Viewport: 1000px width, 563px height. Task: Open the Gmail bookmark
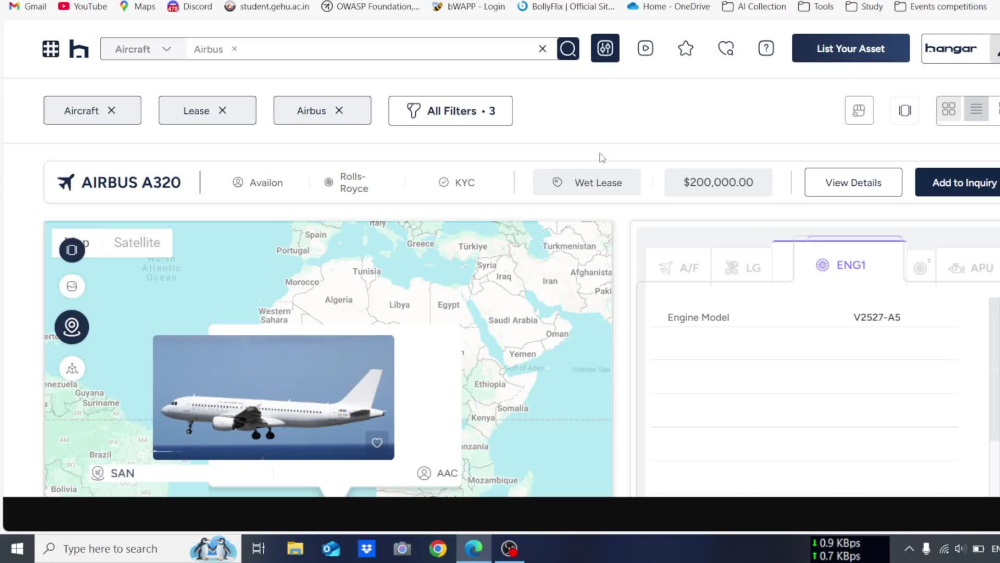pos(27,6)
